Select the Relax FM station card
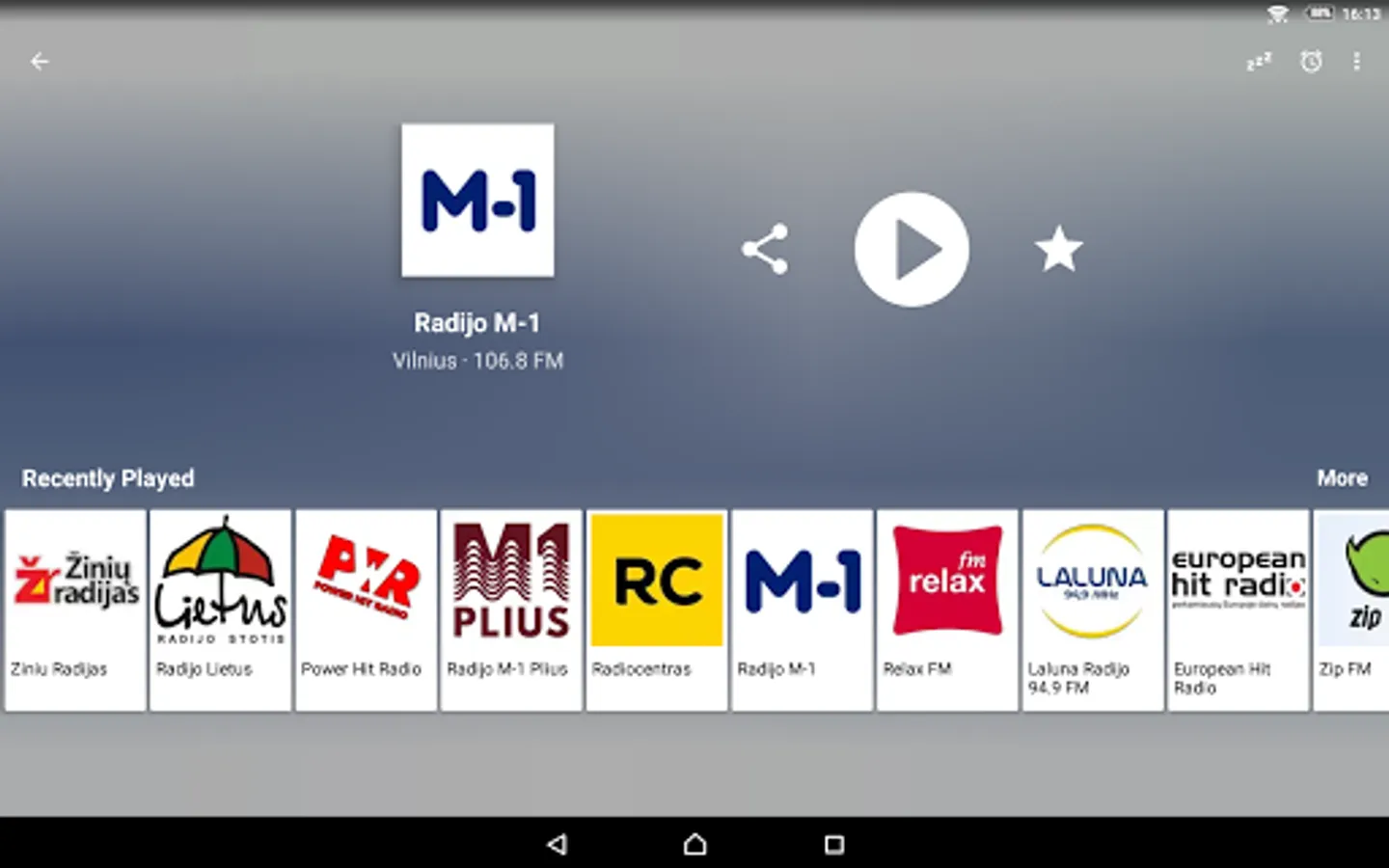Screen dimensions: 1389x868 [947, 610]
